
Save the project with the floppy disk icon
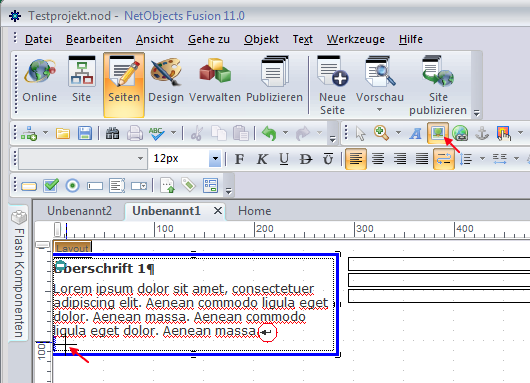[85, 133]
